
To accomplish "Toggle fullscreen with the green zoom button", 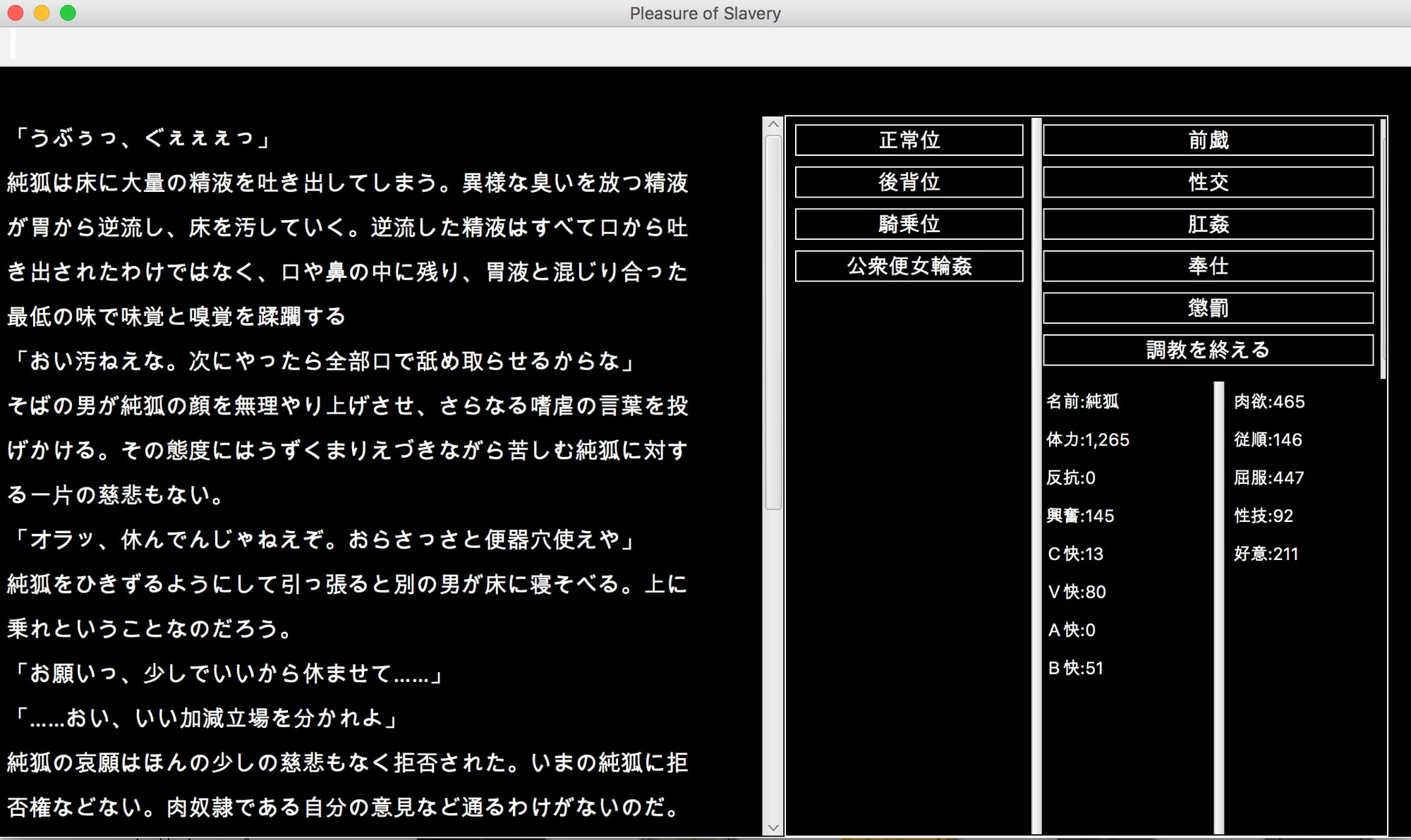I will point(66,12).
